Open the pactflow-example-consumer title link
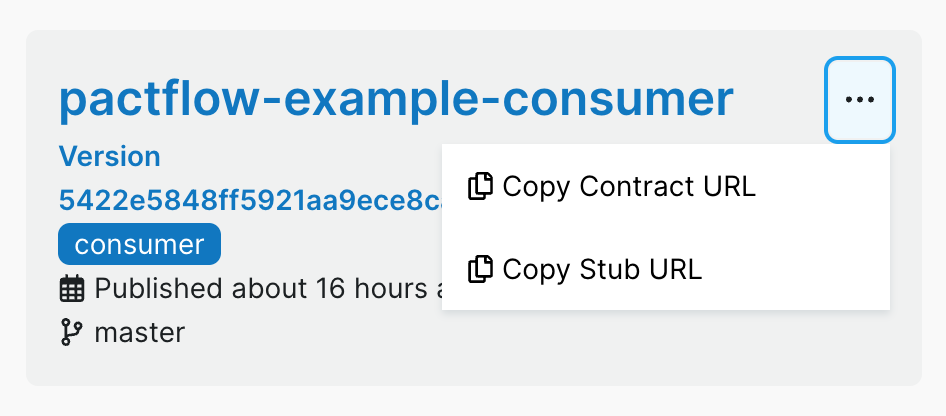Image resolution: width=946 pixels, height=416 pixels. pyautogui.click(x=396, y=99)
